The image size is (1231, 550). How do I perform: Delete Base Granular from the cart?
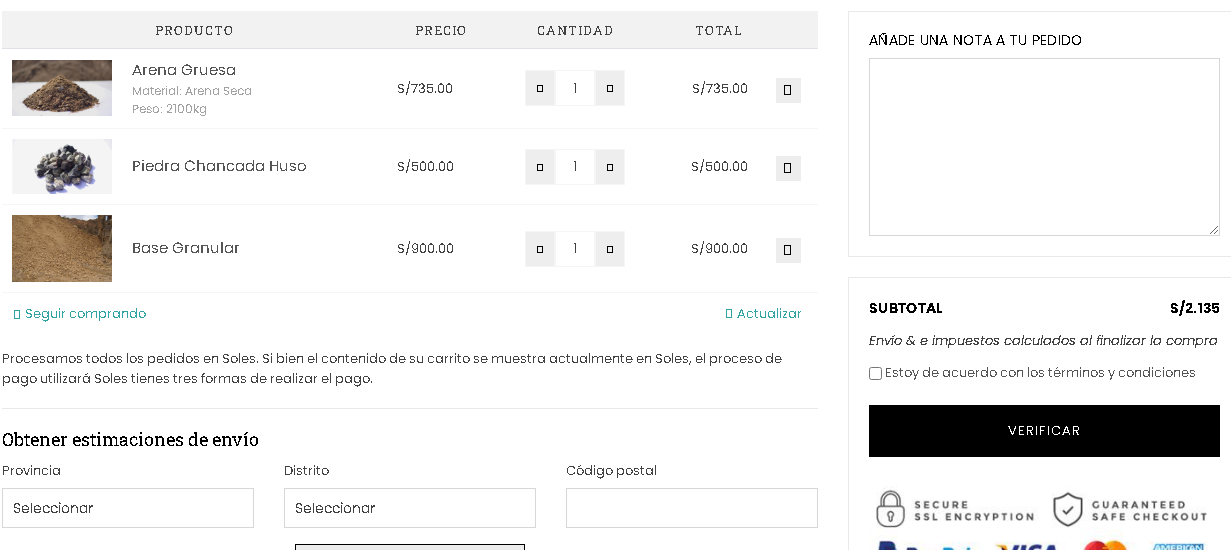pos(788,250)
